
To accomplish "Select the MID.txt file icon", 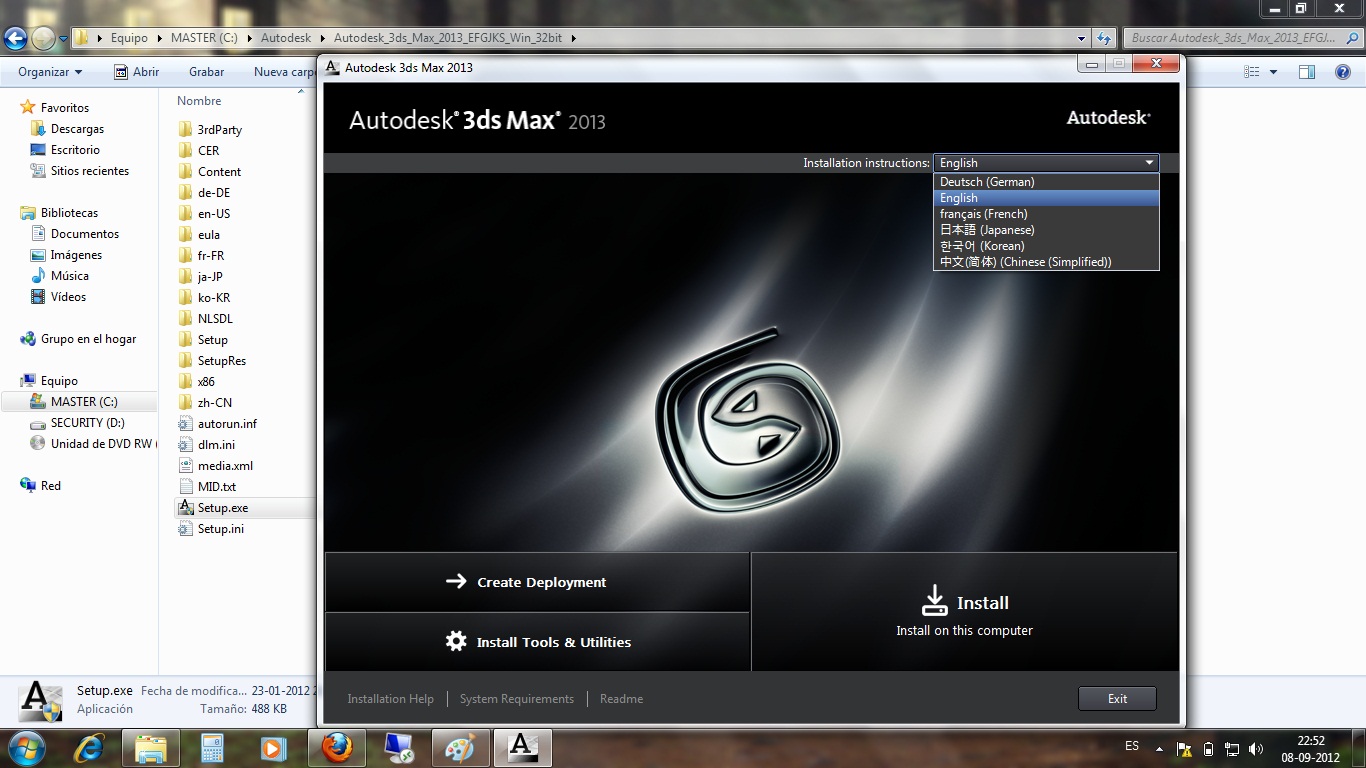I will tap(185, 486).
